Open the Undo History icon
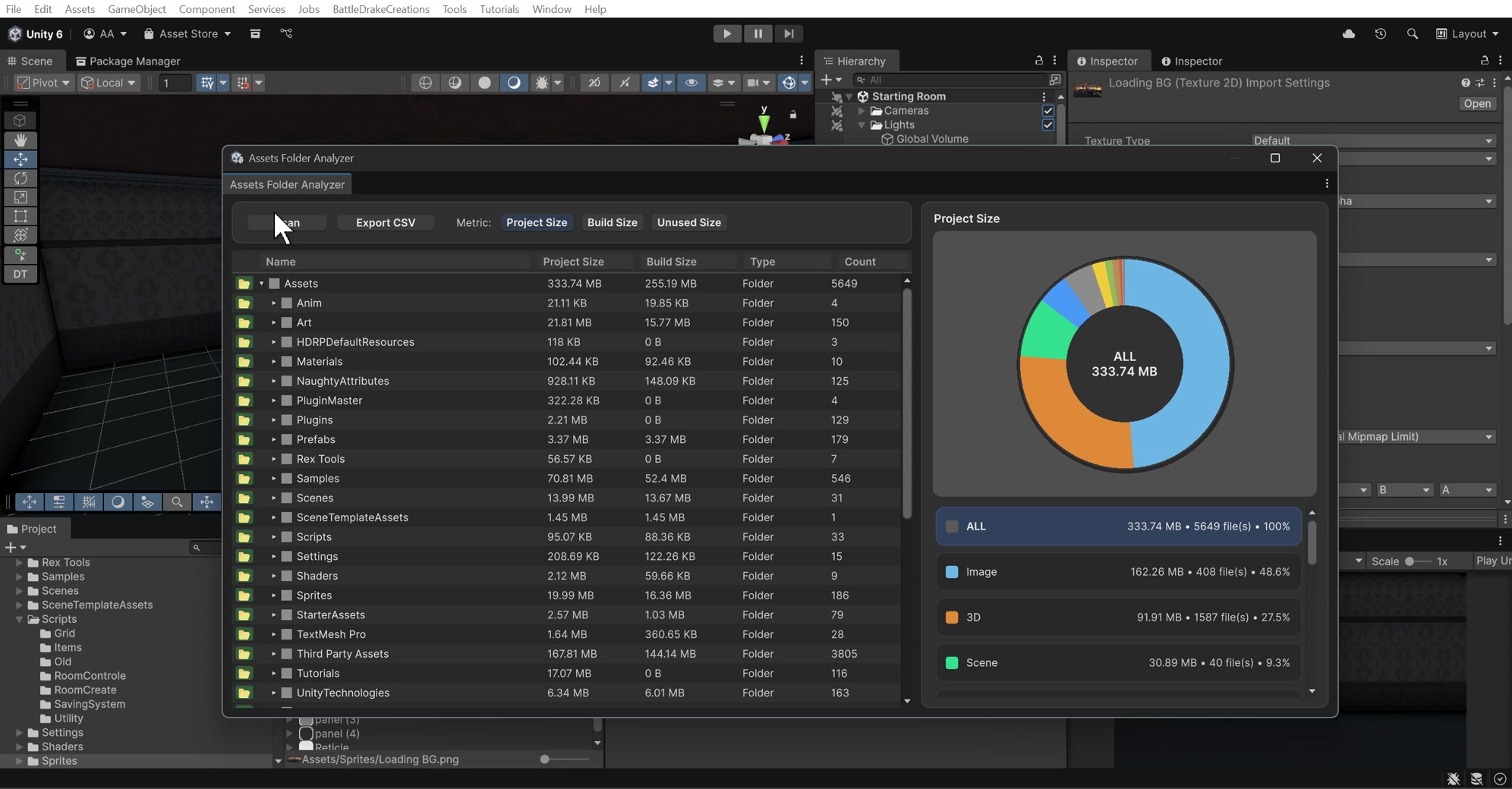Image resolution: width=1512 pixels, height=789 pixels. [x=1381, y=33]
